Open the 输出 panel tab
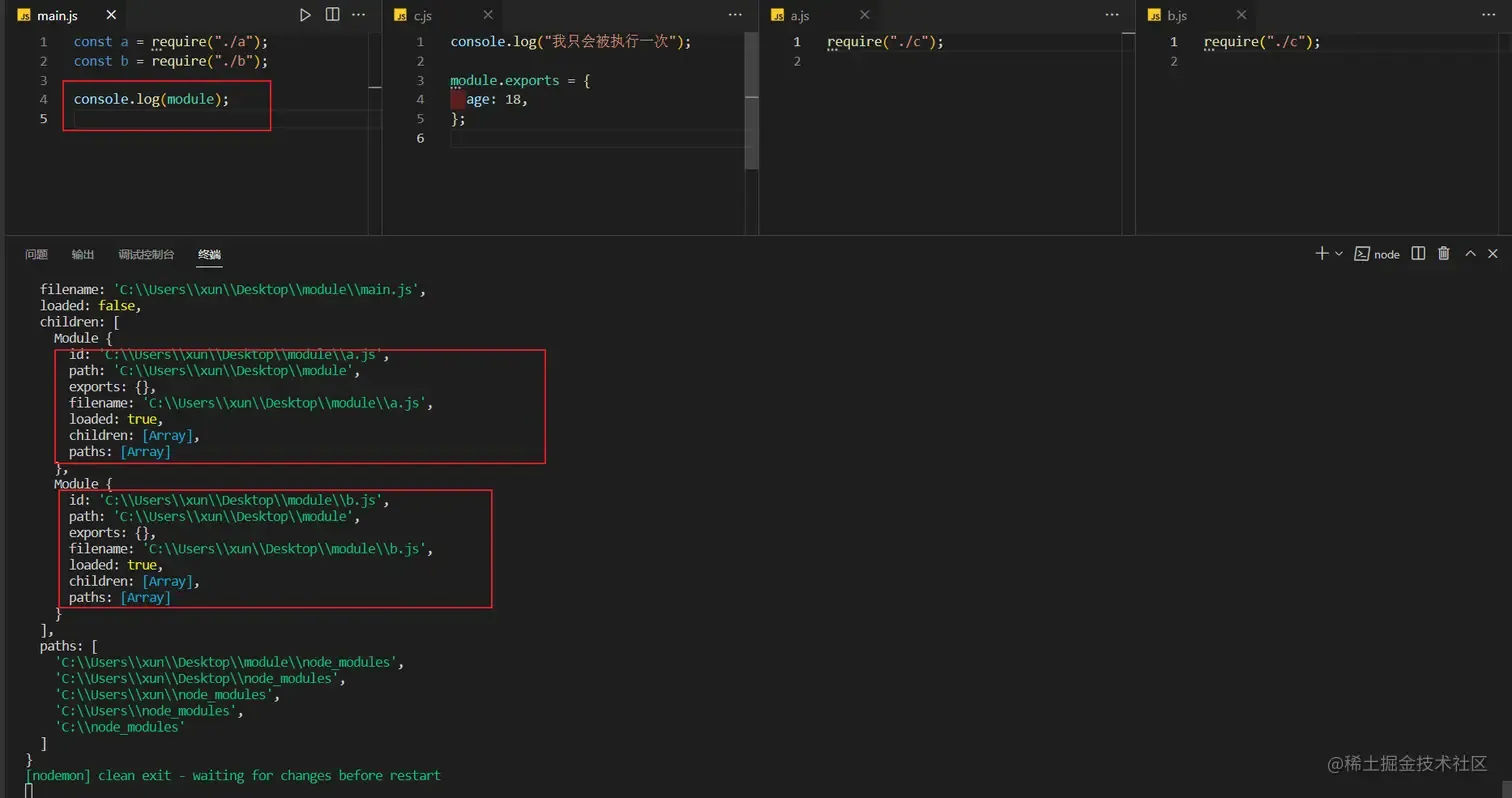This screenshot has width=1512, height=798. [x=83, y=255]
